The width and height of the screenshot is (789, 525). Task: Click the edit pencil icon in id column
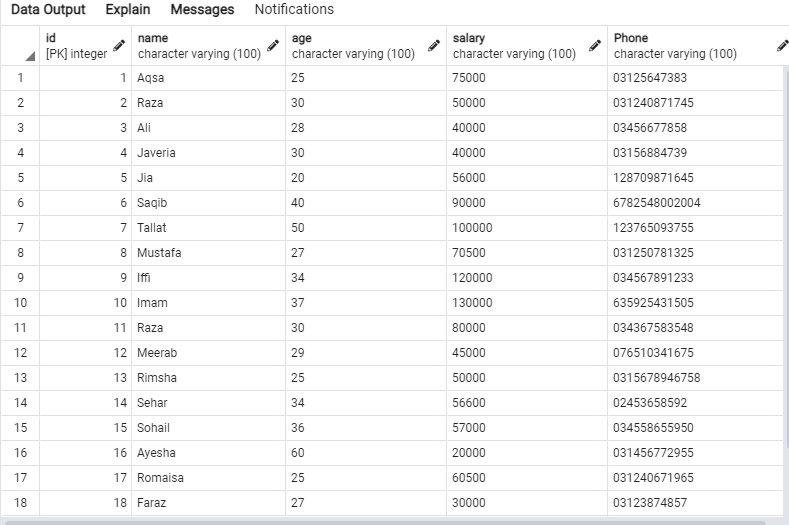[x=119, y=45]
